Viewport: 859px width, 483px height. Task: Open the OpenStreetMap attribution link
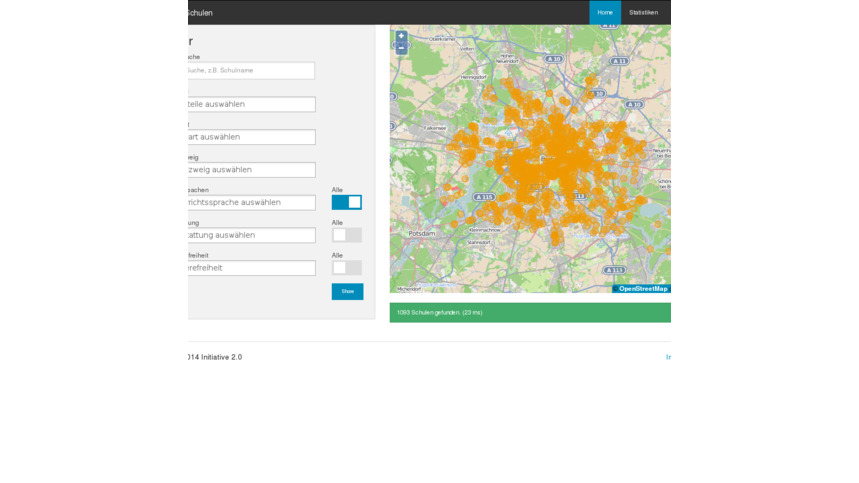[x=642, y=289]
